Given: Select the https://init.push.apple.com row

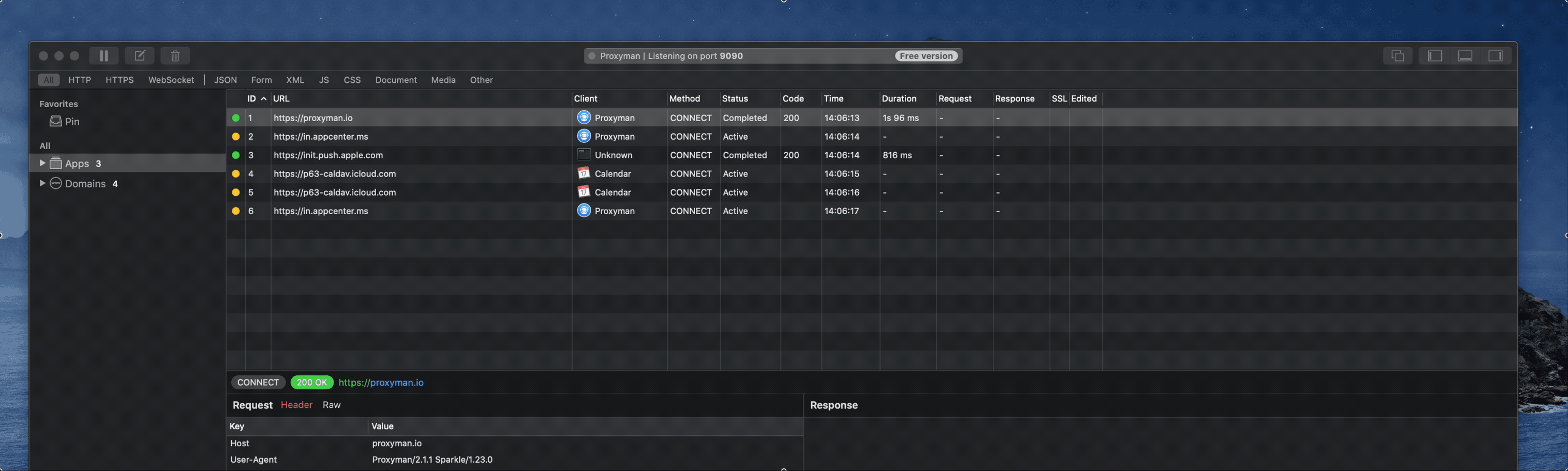Looking at the screenshot, I should pyautogui.click(x=872, y=155).
